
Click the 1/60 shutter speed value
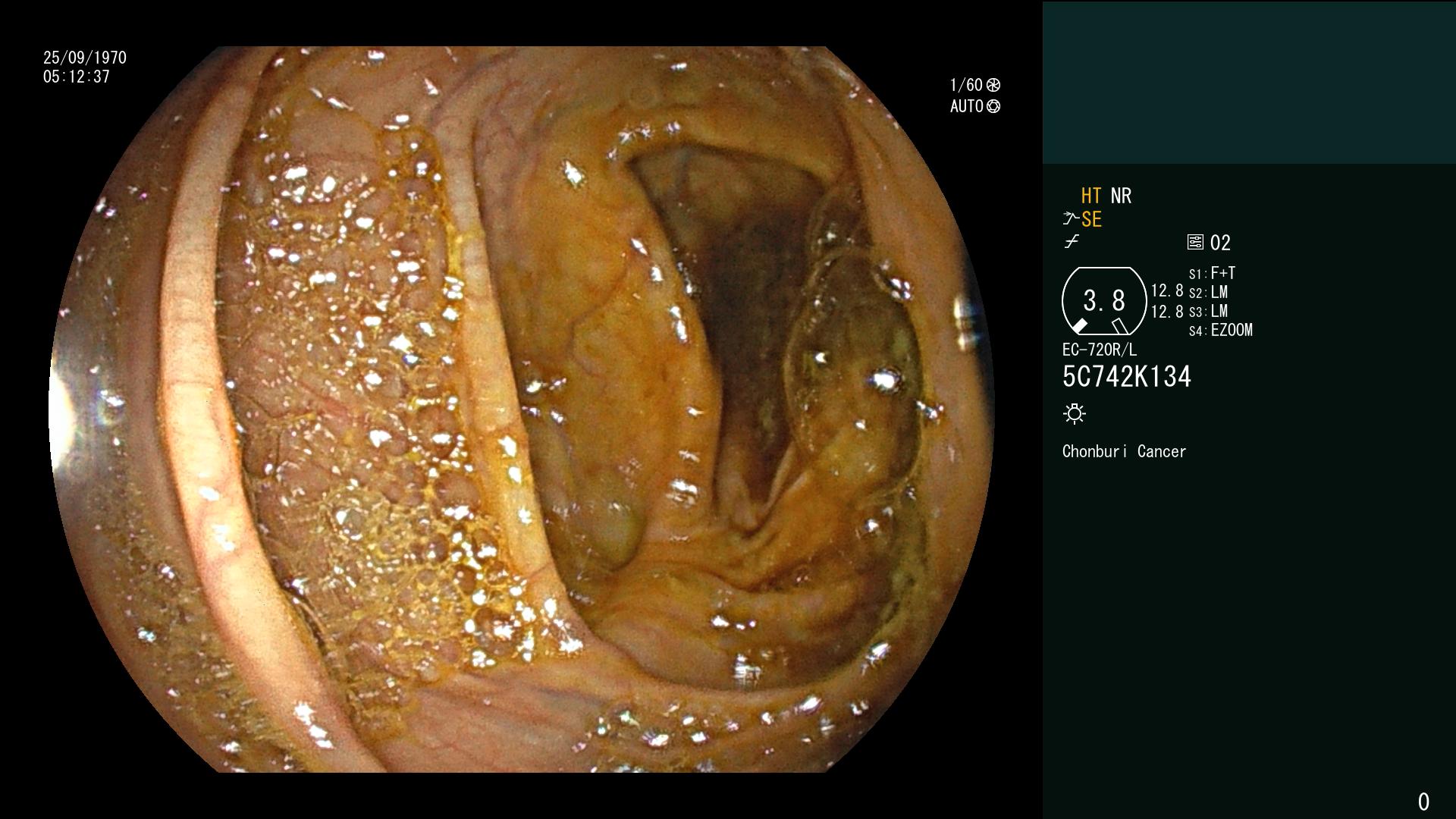pos(966,85)
